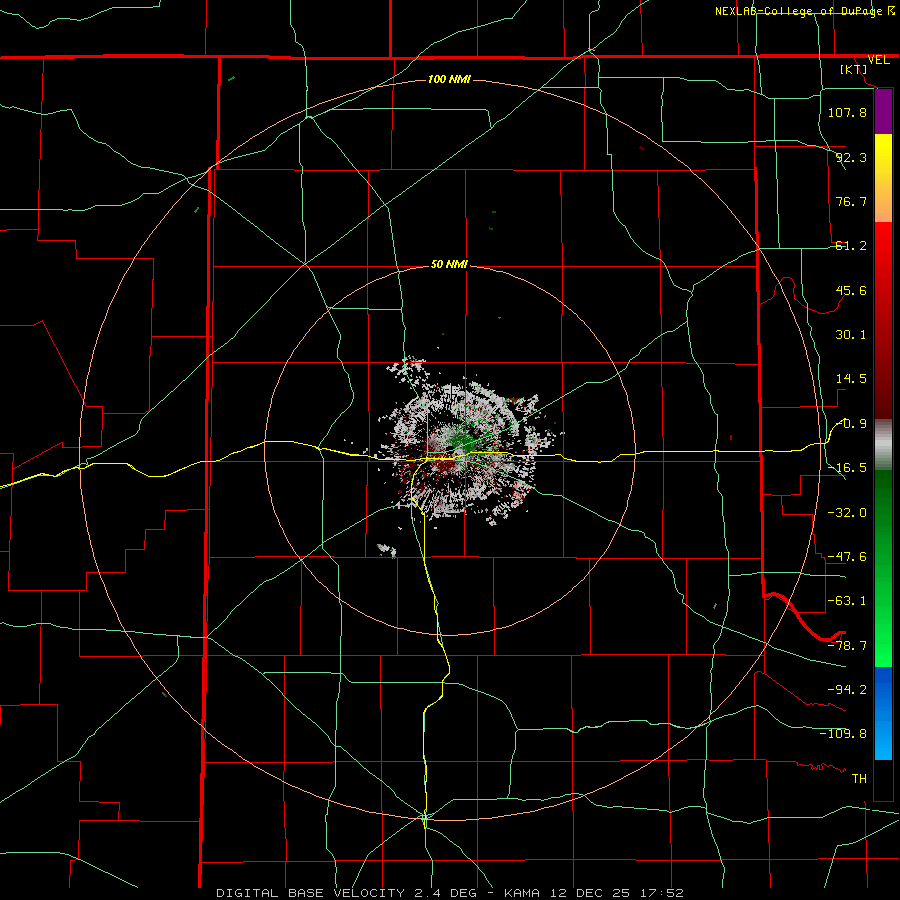Click the -63.1 scale value
Image resolution: width=900 pixels, height=900 pixels.
click(847, 601)
